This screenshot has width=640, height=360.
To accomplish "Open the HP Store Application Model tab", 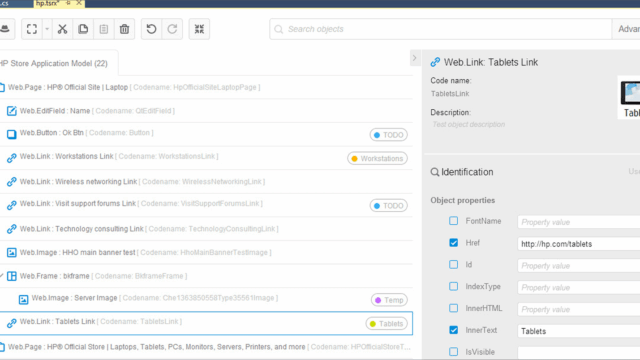I will (x=55, y=63).
